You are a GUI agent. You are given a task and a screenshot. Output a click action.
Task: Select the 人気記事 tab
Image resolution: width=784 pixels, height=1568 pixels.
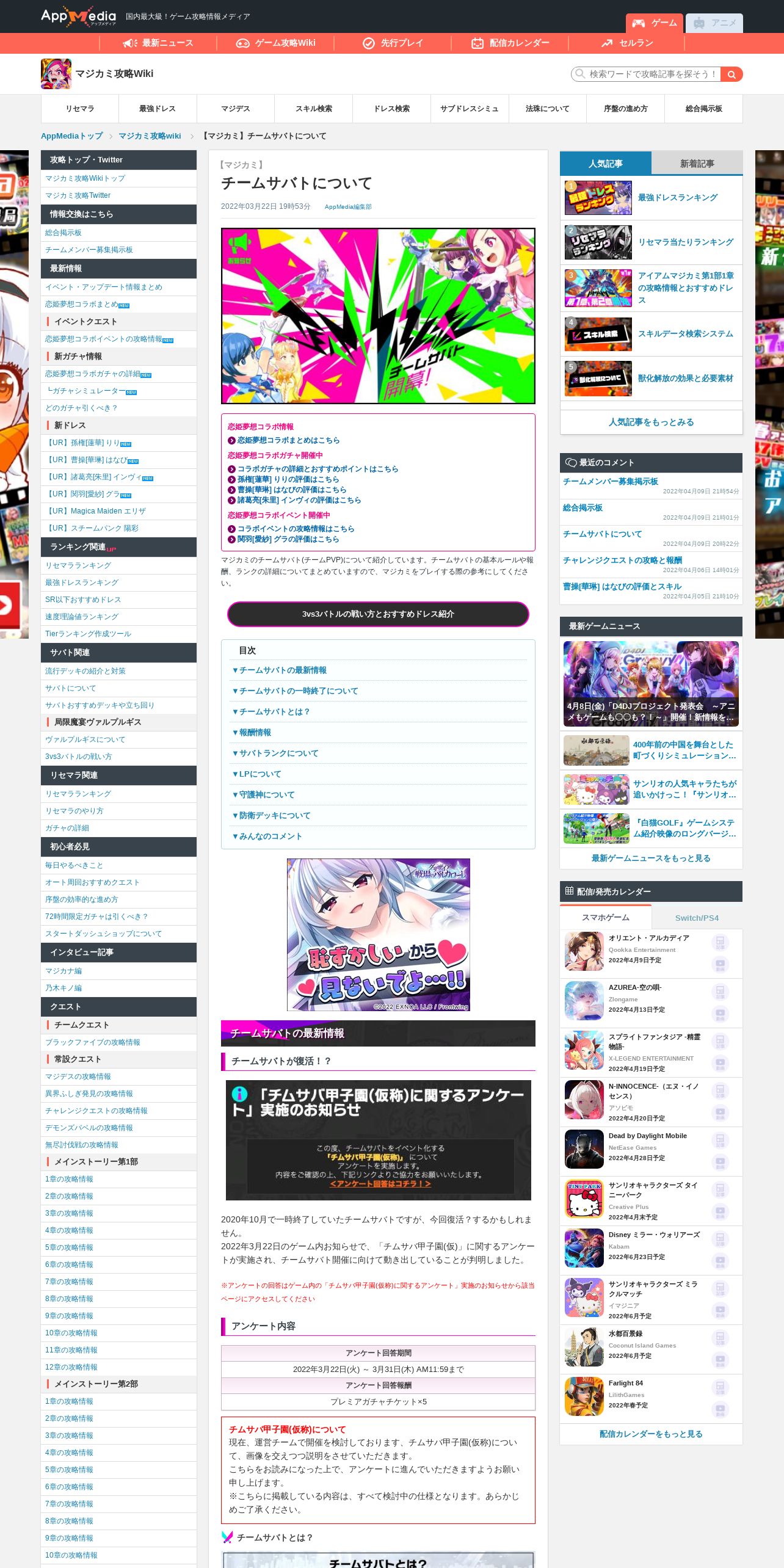click(x=606, y=164)
